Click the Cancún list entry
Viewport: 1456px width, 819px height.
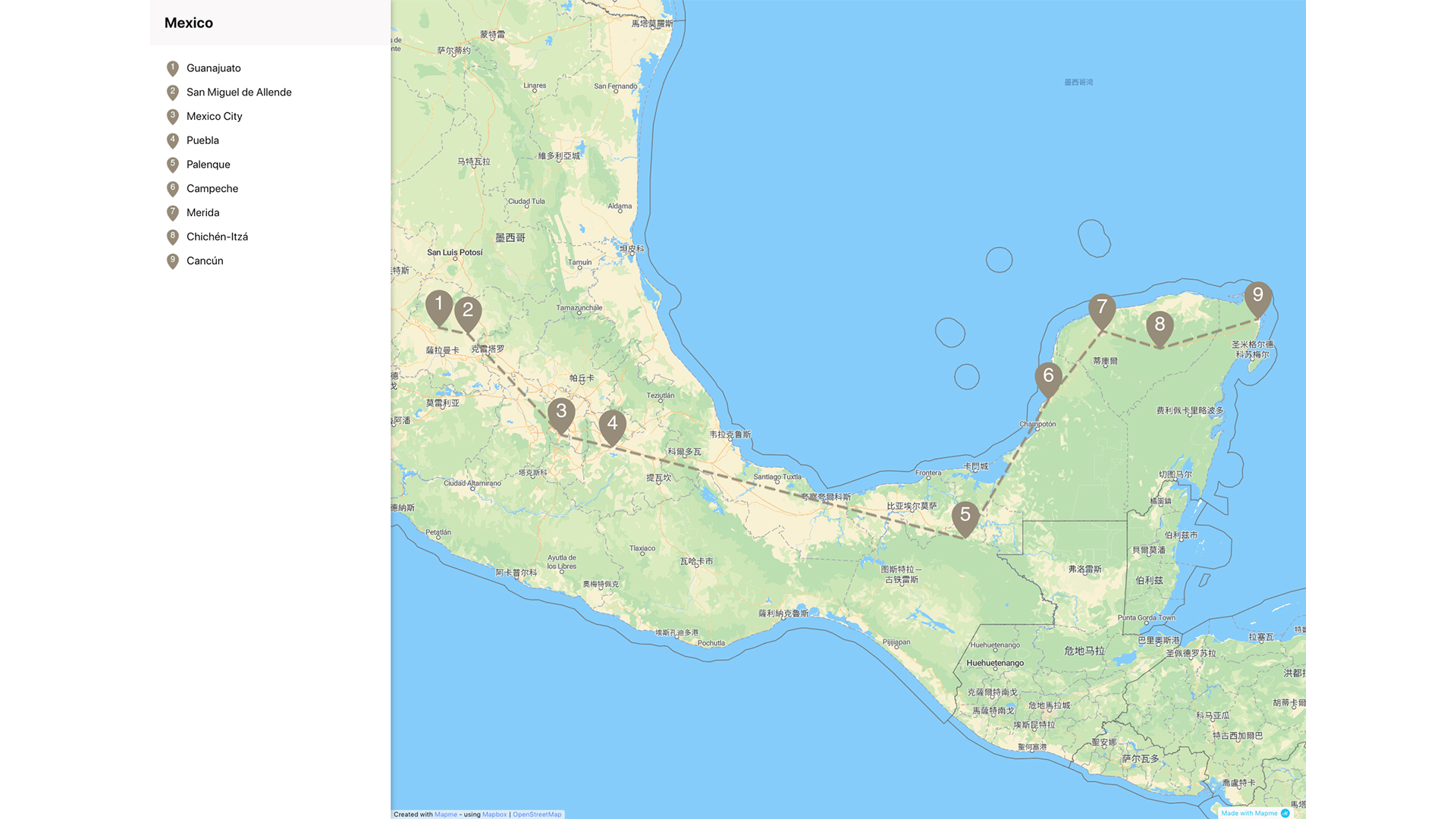[205, 261]
